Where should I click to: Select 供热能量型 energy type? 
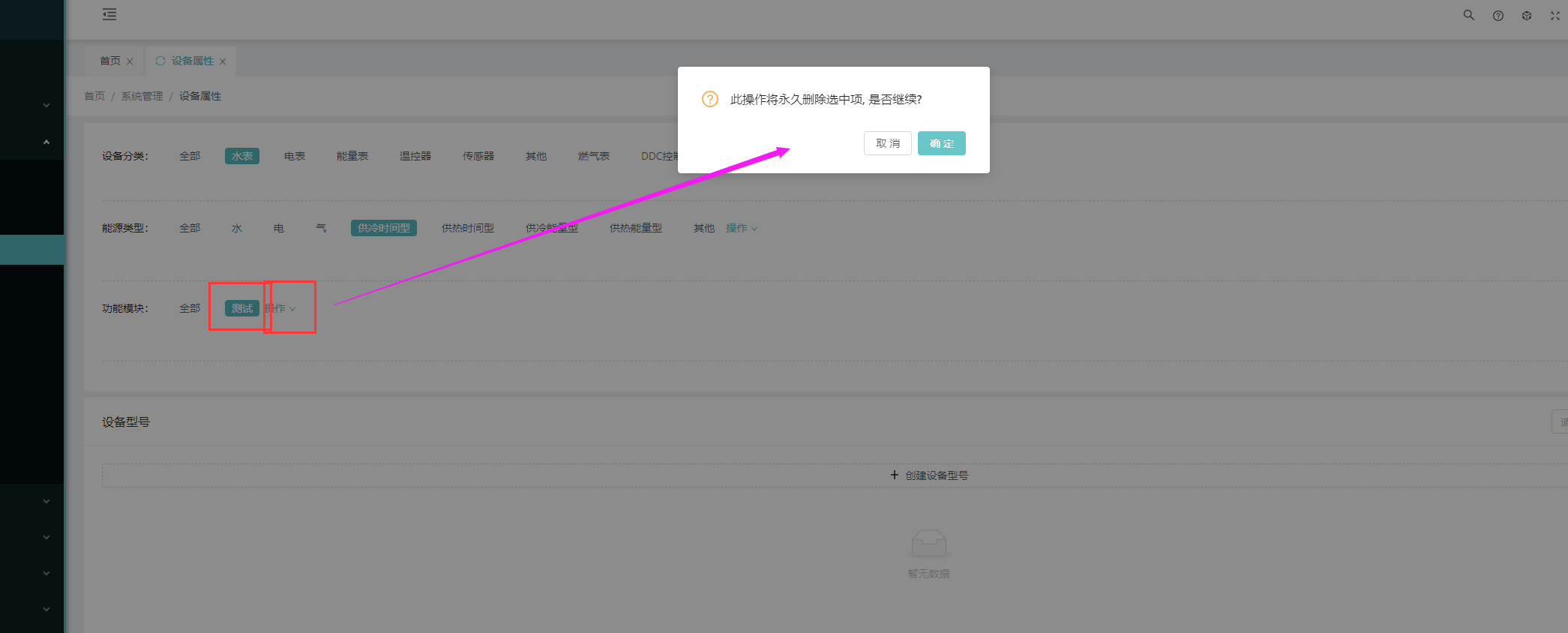[x=636, y=228]
